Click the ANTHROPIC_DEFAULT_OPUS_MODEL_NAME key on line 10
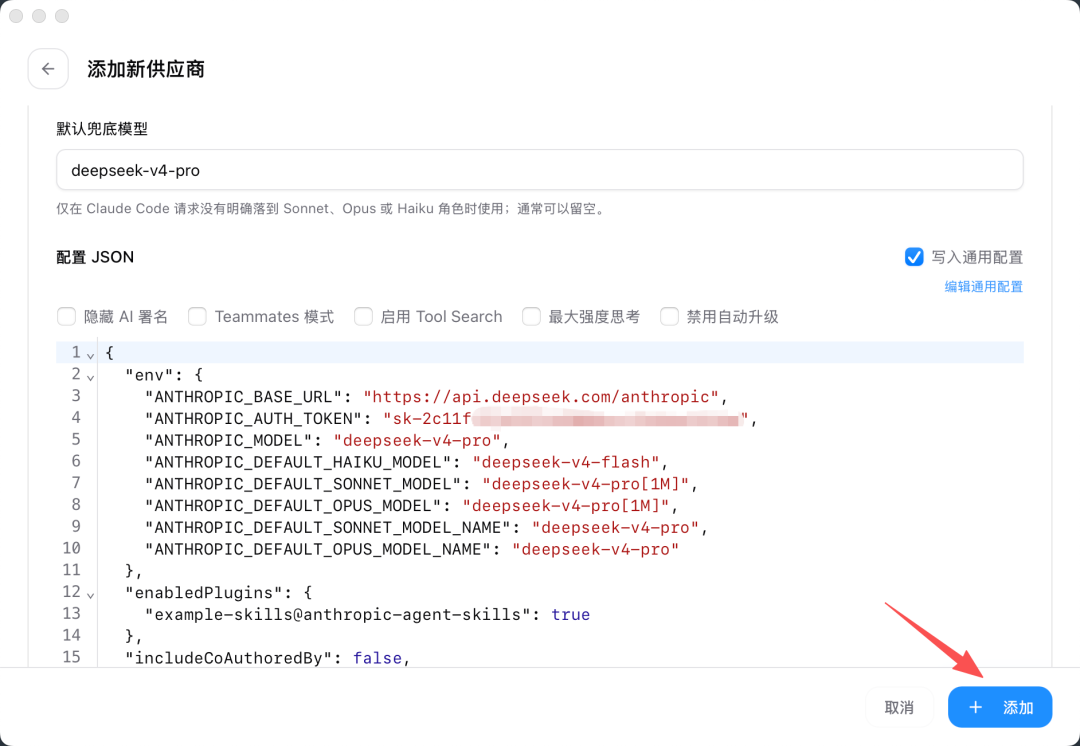This screenshot has height=746, width=1080. point(318,550)
